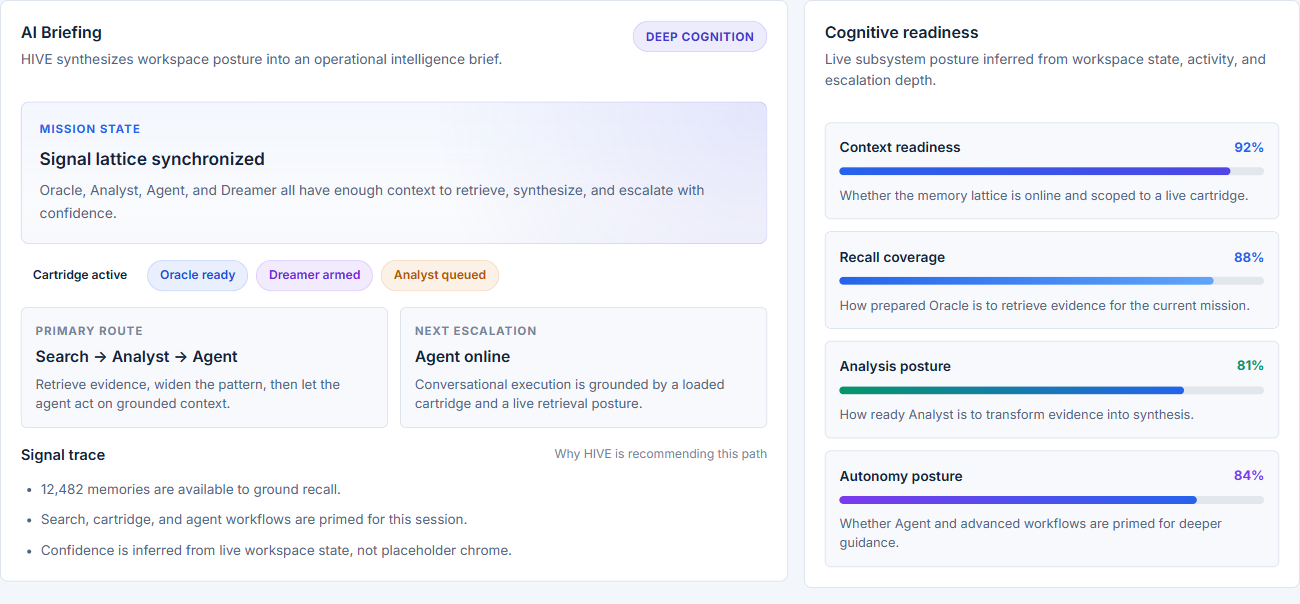Screen dimensions: 1300x604
Task: Click the Cartridge active indicator
Action: click(79, 275)
